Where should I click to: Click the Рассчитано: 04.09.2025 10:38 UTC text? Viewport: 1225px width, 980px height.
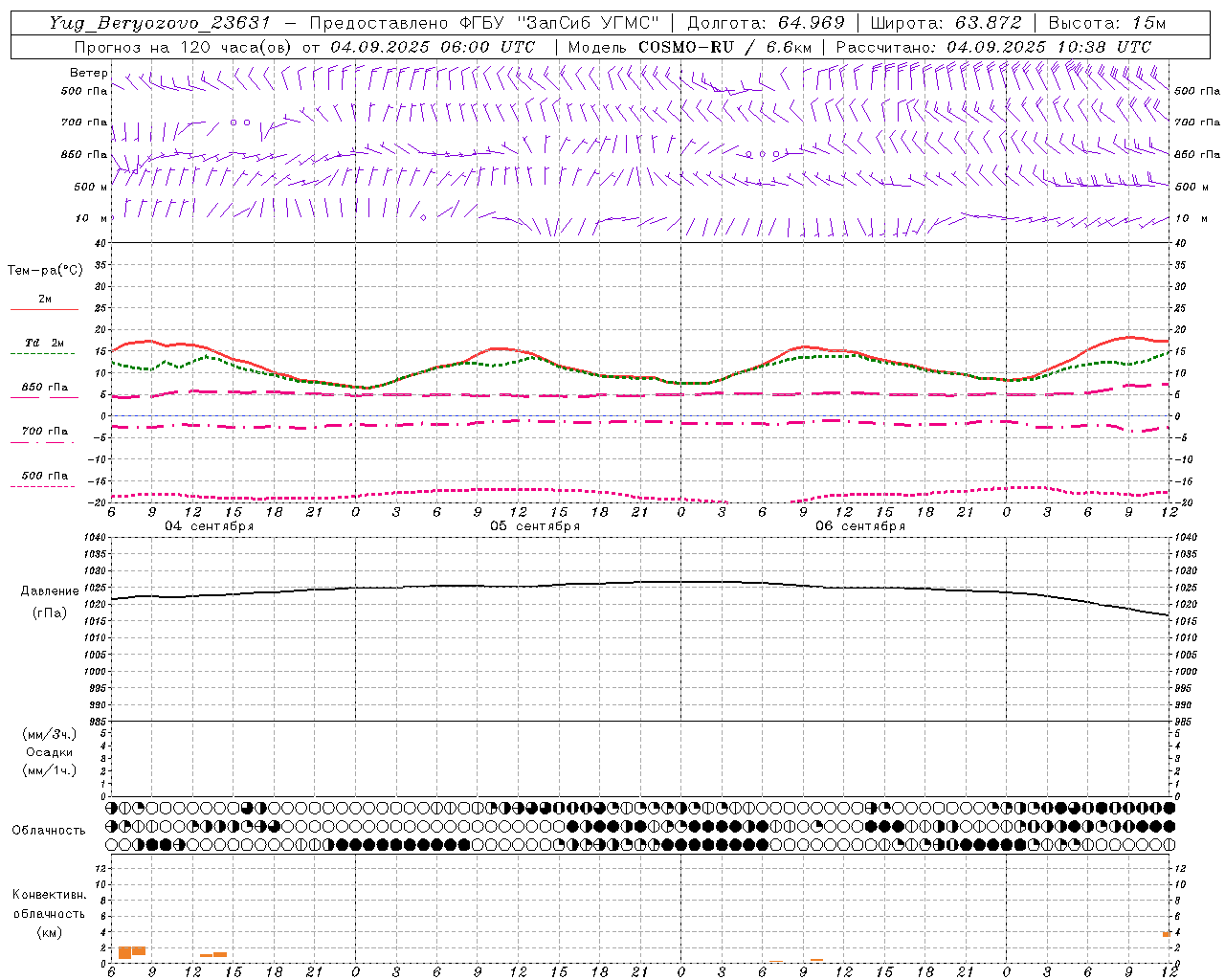tap(993, 46)
